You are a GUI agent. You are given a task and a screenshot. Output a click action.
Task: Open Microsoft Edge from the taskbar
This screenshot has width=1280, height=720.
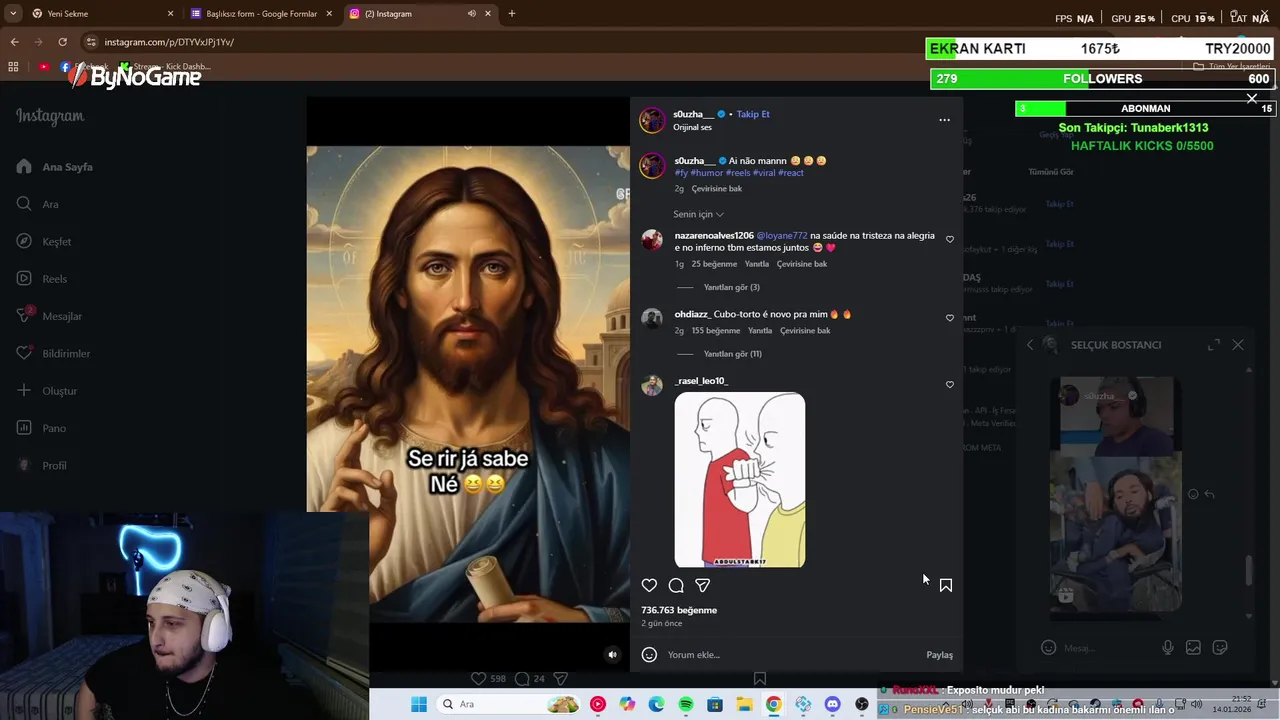point(656,705)
